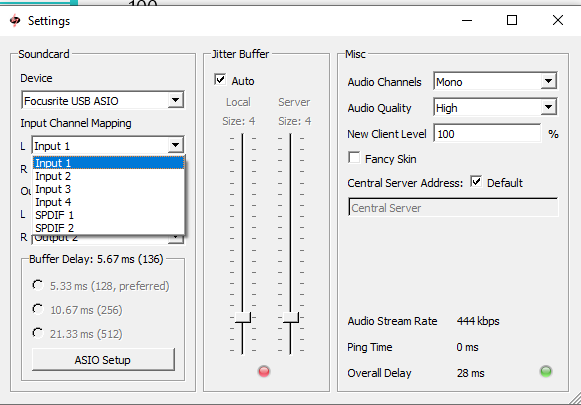
Task: Click the Local jitter buffer slider handle
Action: tap(243, 318)
